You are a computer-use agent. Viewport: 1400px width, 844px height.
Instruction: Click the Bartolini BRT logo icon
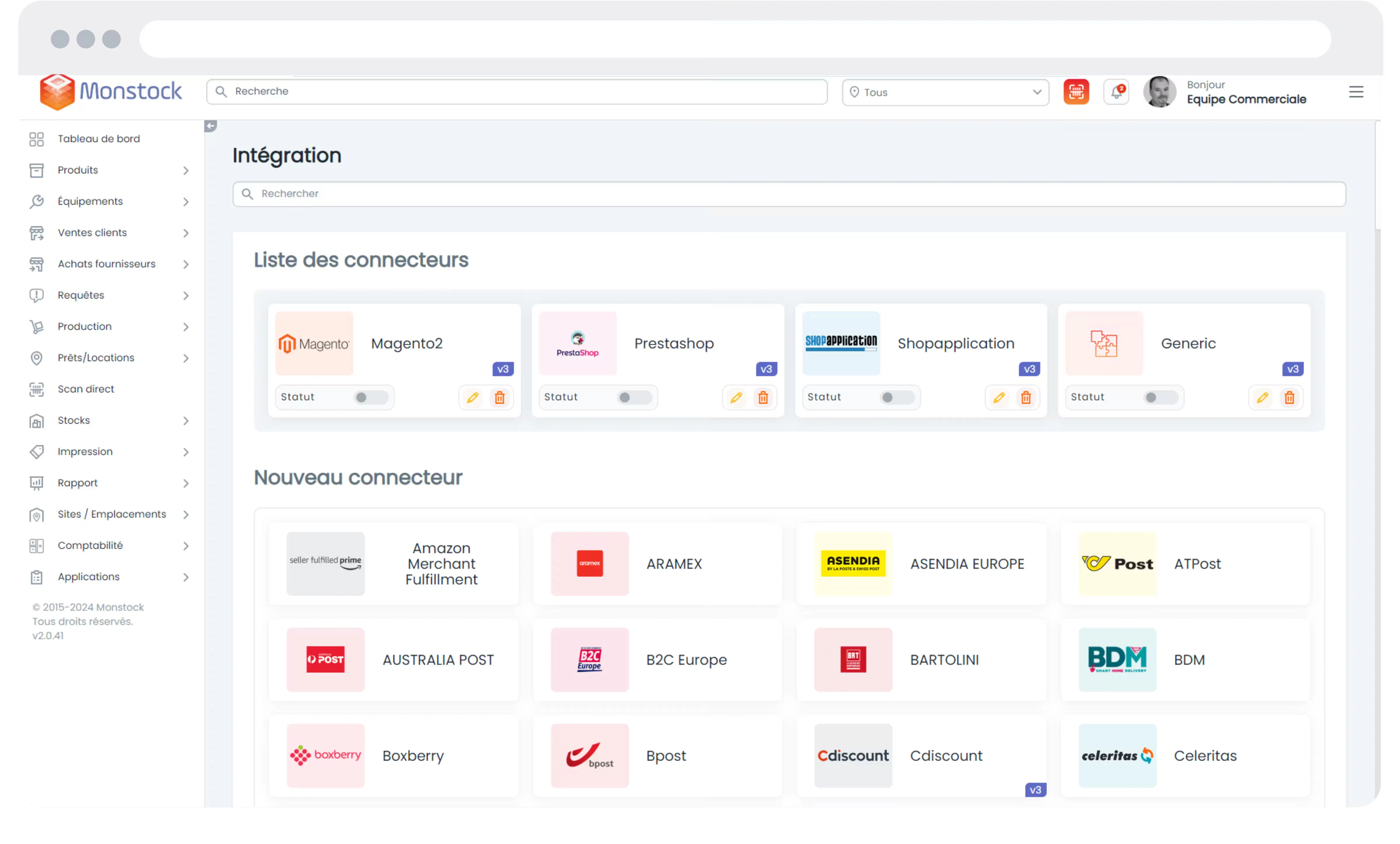853,660
